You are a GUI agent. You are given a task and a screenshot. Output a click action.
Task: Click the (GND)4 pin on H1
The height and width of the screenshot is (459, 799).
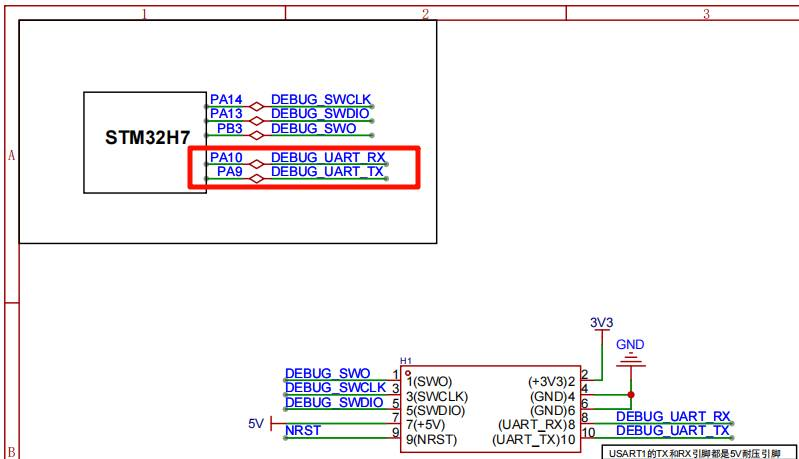[552, 396]
